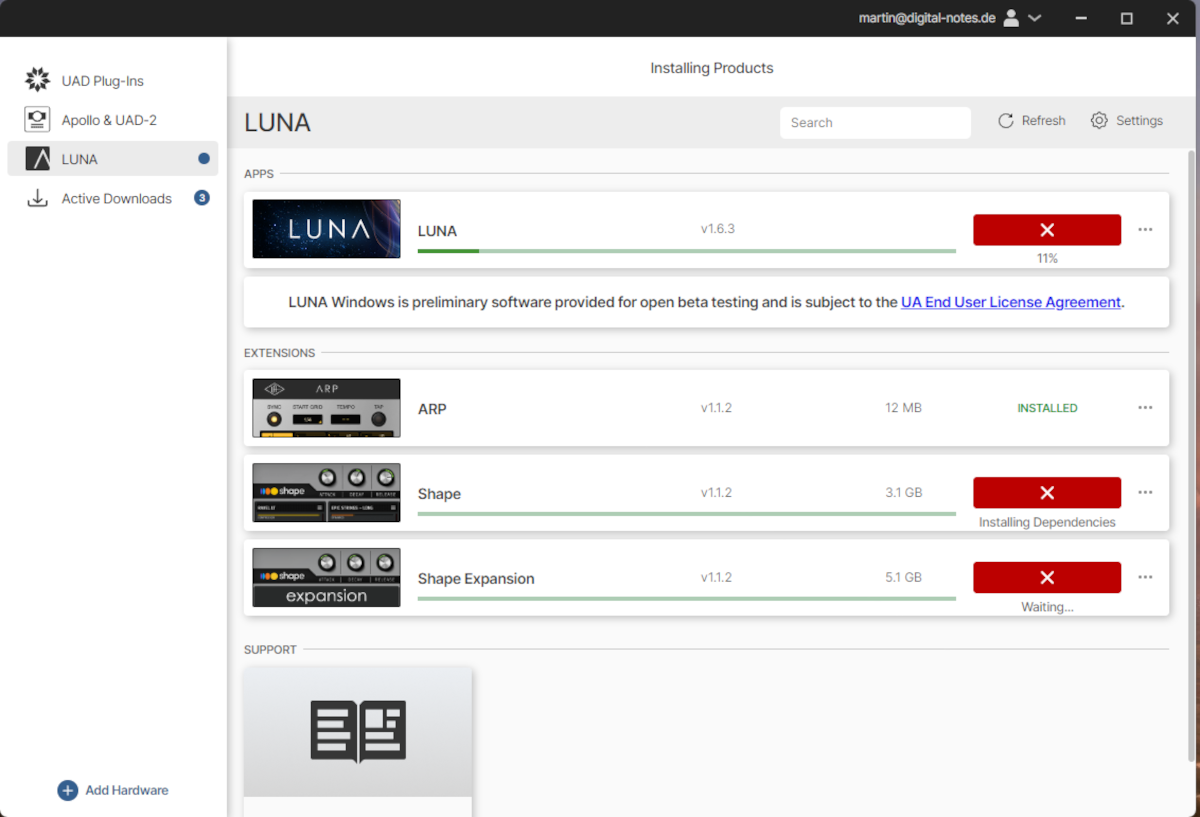Cancel the Shape Expansion installation

(x=1047, y=578)
